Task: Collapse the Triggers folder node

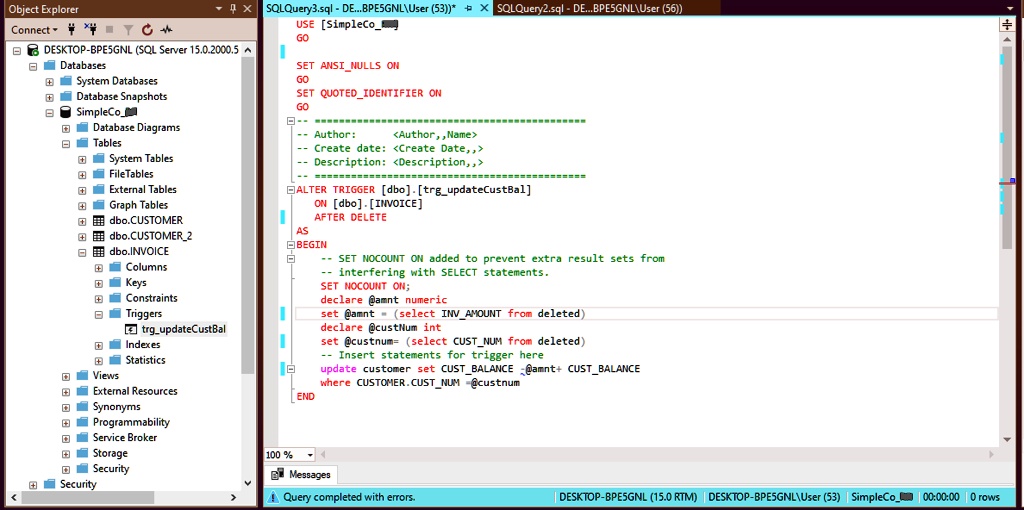Action: click(99, 314)
